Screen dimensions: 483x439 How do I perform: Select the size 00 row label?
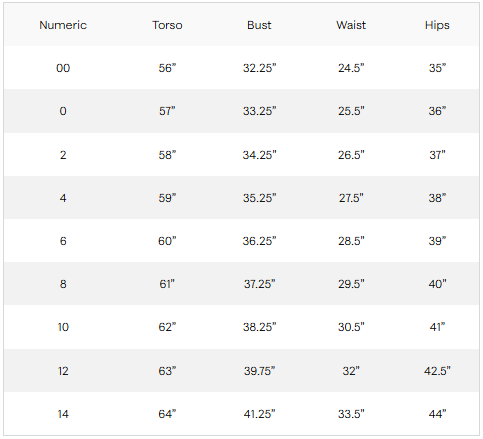(x=63, y=68)
